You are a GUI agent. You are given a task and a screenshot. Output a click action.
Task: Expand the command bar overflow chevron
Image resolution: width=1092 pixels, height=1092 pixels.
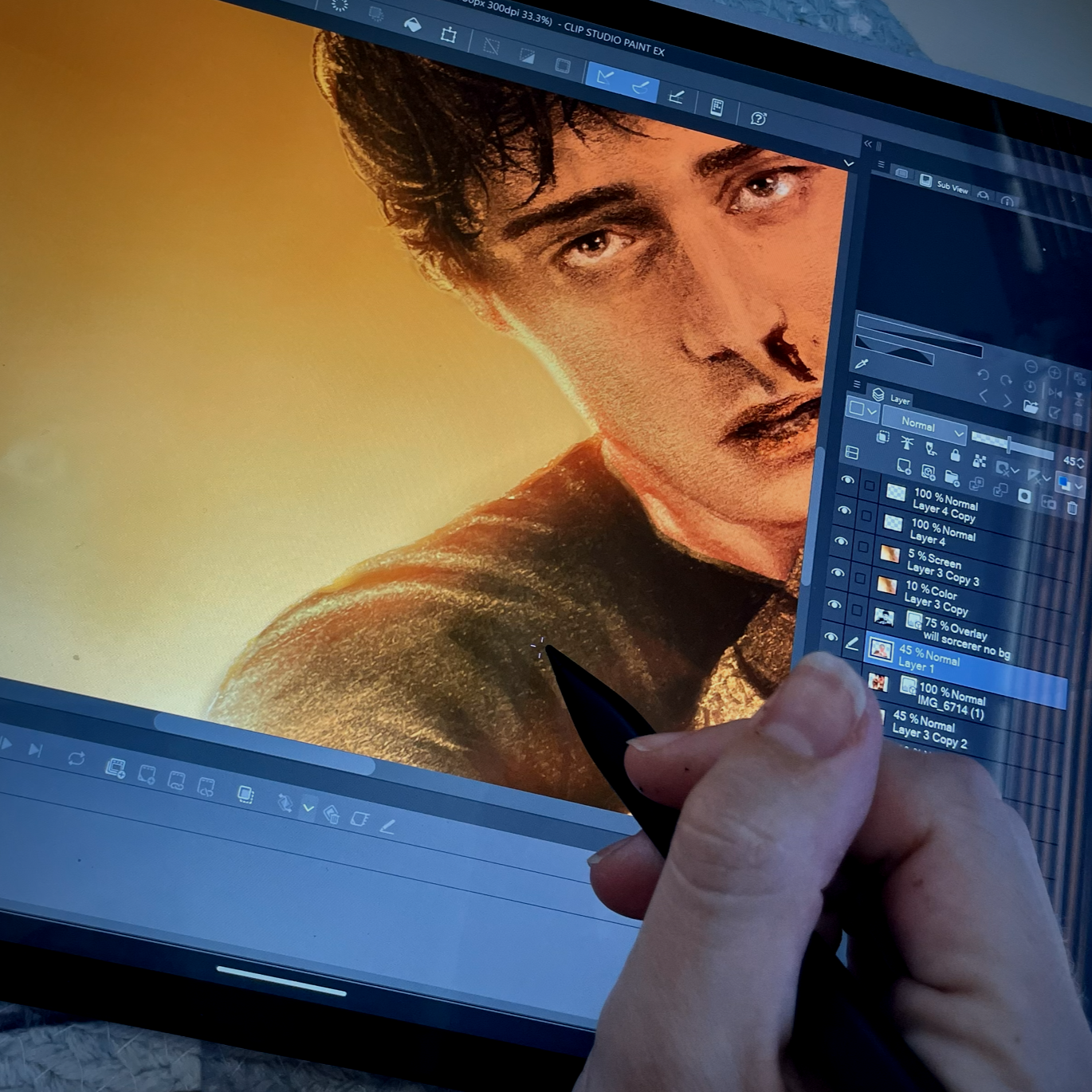[x=849, y=163]
